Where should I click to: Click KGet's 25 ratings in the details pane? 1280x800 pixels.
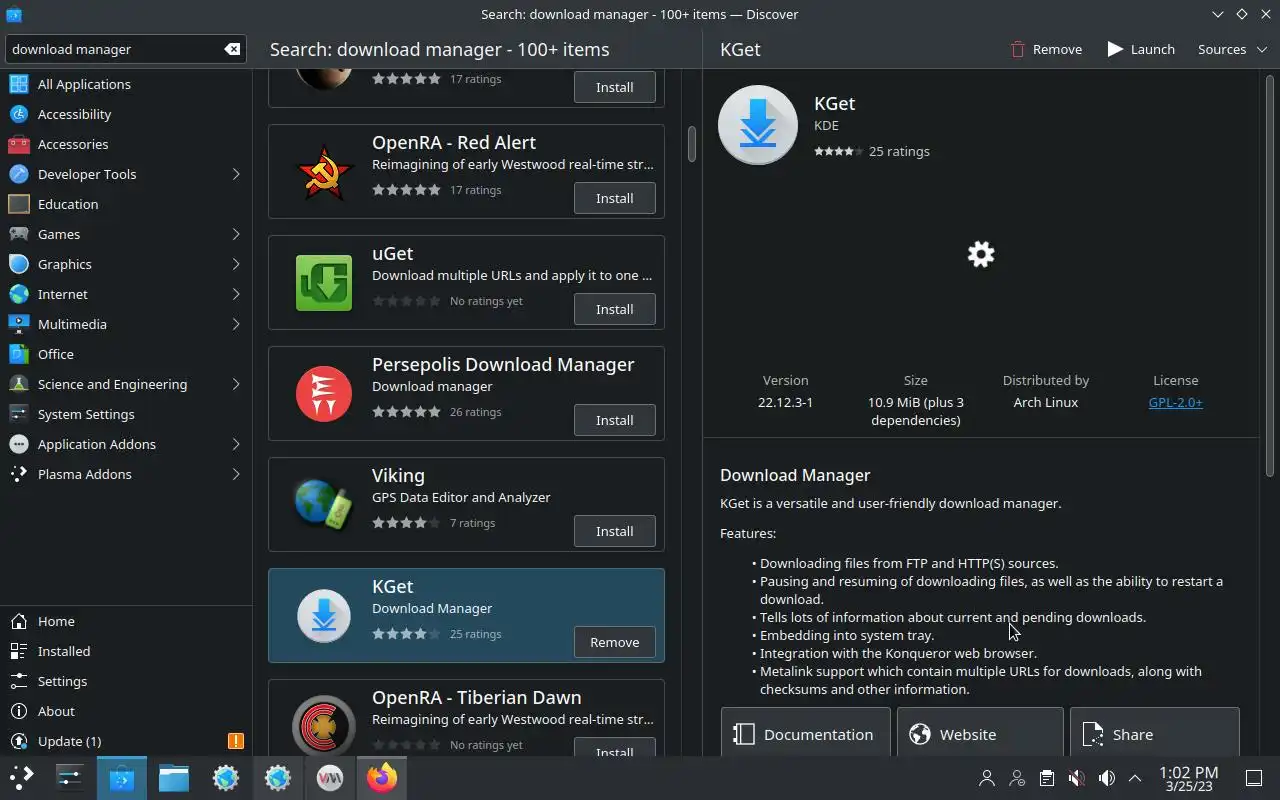[899, 151]
